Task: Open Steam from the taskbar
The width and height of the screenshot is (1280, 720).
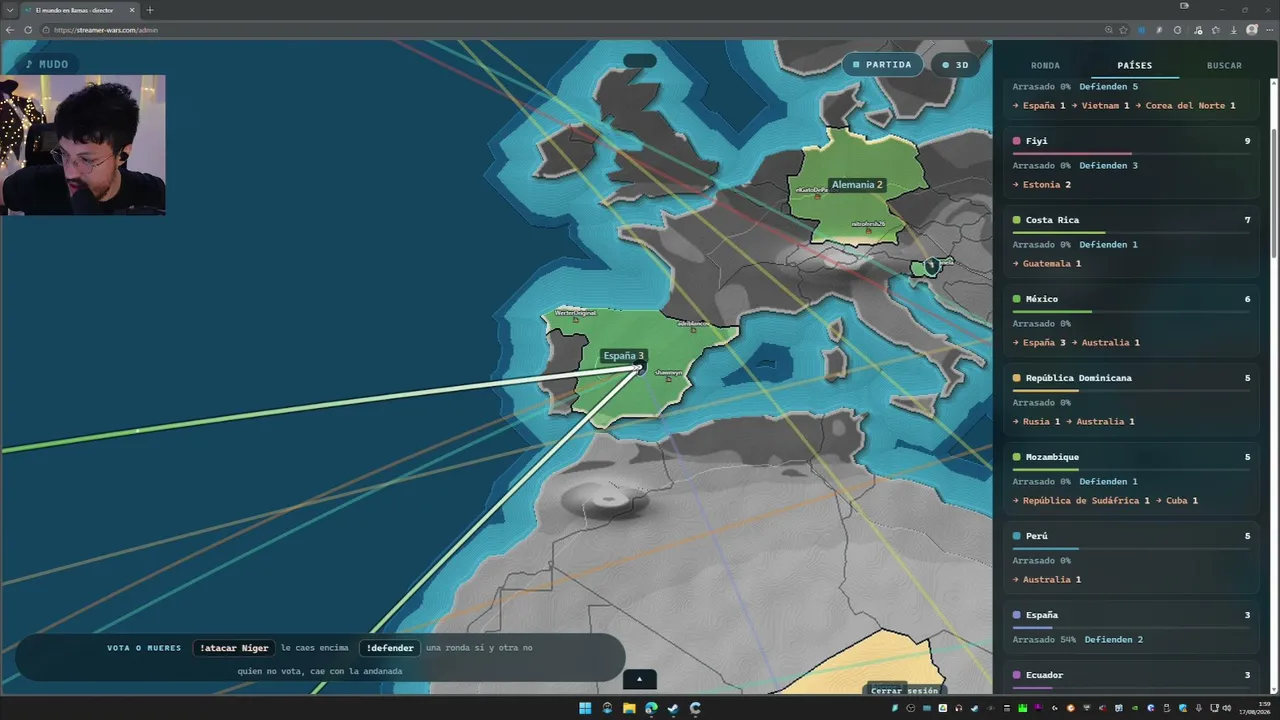Action: click(x=673, y=708)
